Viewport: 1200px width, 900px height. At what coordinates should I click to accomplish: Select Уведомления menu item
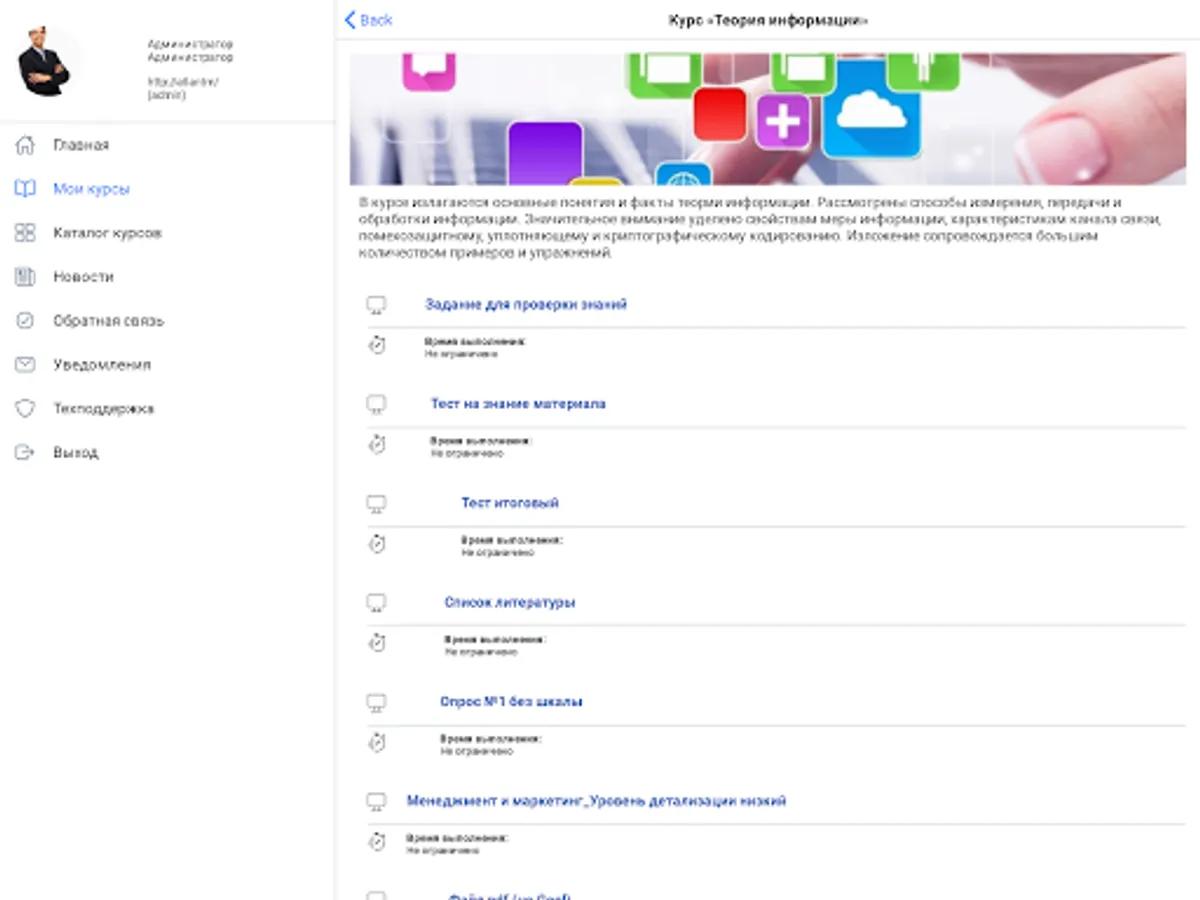(102, 365)
